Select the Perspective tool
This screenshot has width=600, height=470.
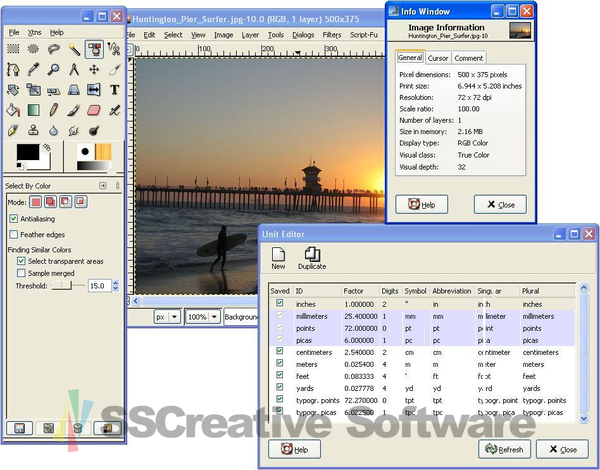pos(74,90)
